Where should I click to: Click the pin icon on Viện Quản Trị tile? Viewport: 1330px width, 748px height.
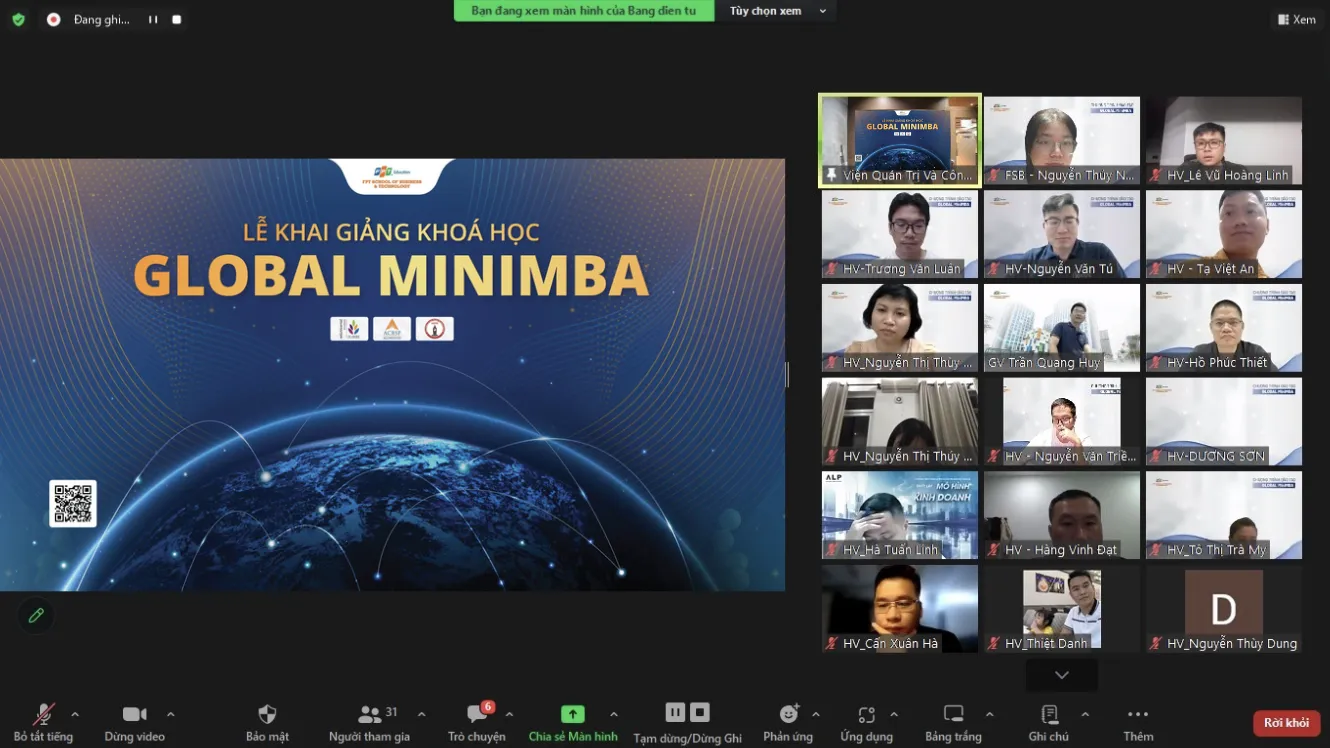pyautogui.click(x=831, y=175)
